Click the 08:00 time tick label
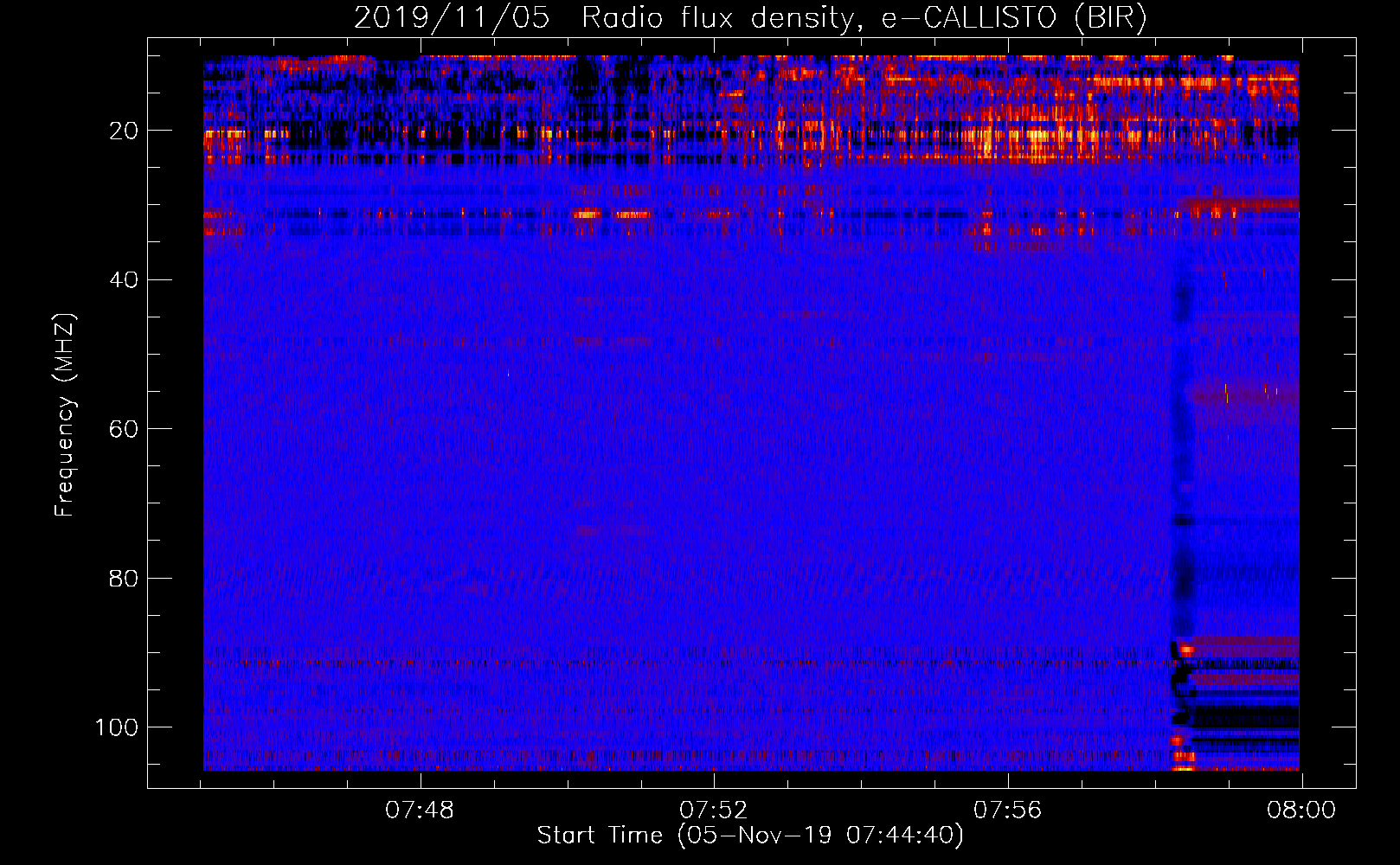The height and width of the screenshot is (865, 1400). pyautogui.click(x=1301, y=811)
